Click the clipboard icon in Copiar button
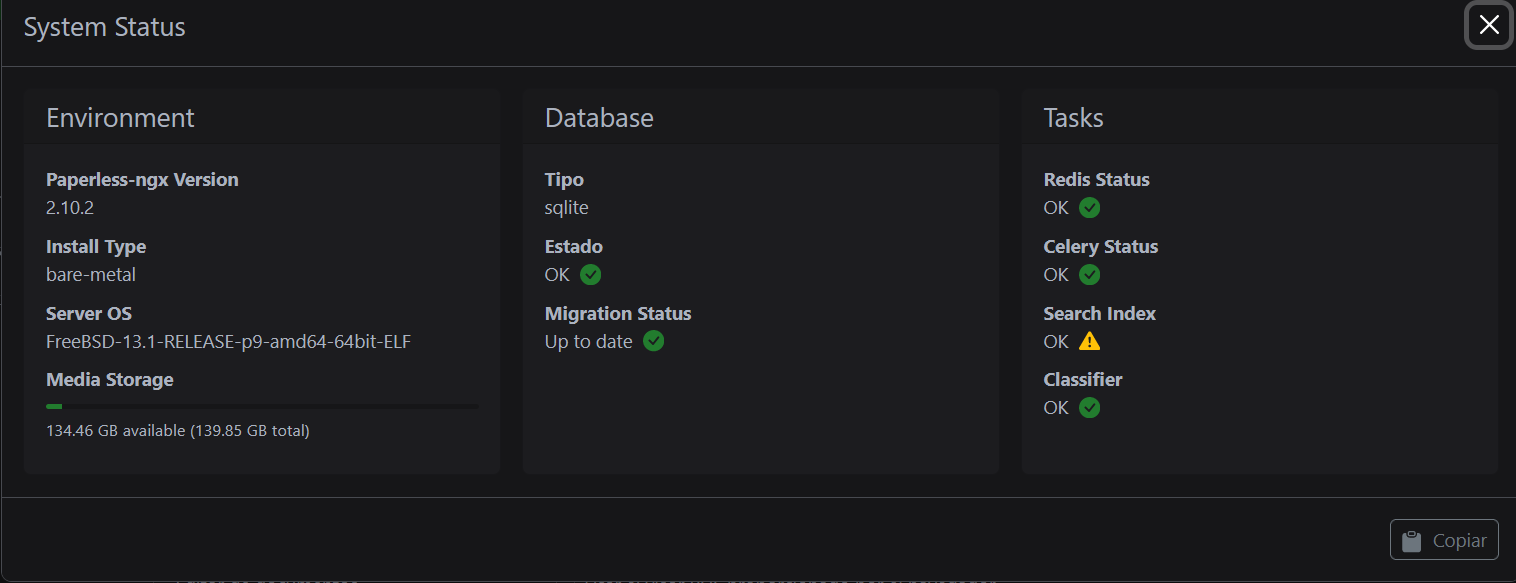The image size is (1516, 583). (x=1412, y=541)
